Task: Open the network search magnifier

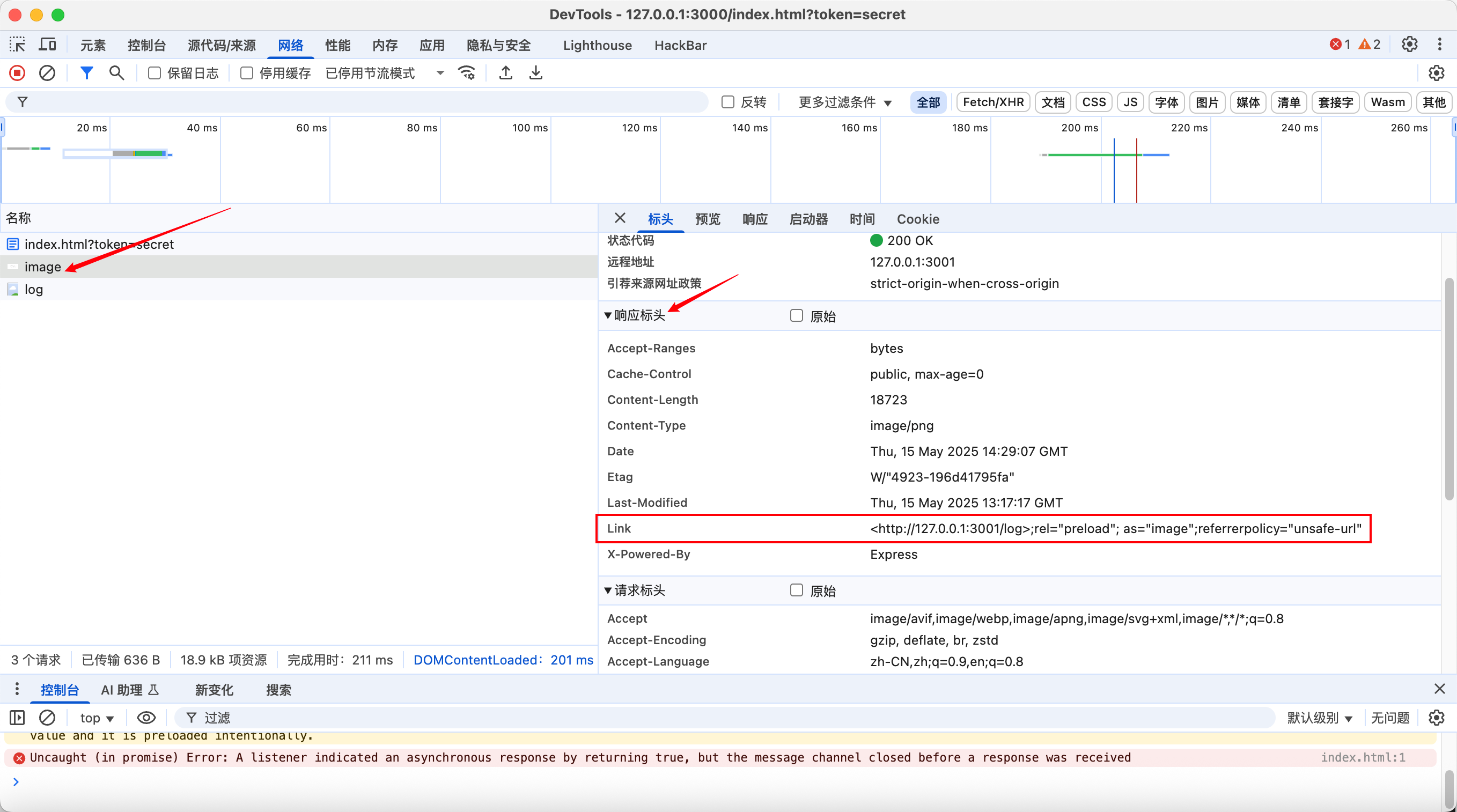Action: 116,73
